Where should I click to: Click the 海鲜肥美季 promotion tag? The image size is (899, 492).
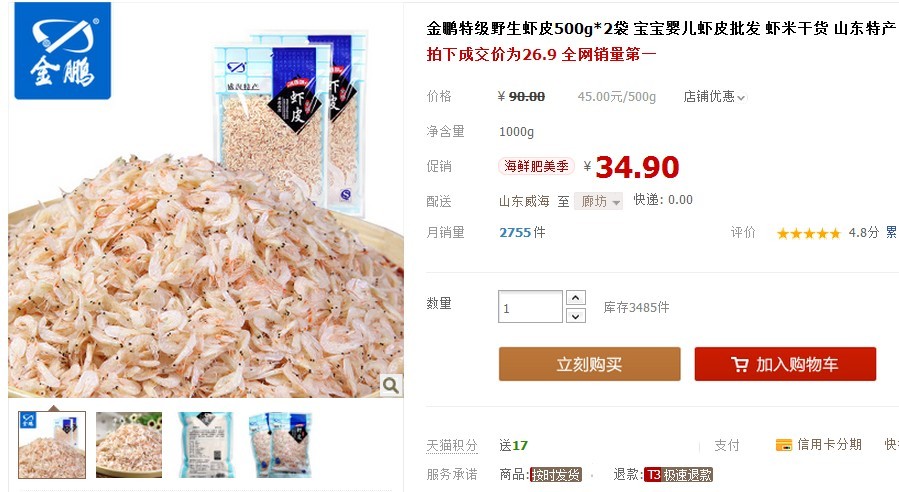(x=536, y=166)
